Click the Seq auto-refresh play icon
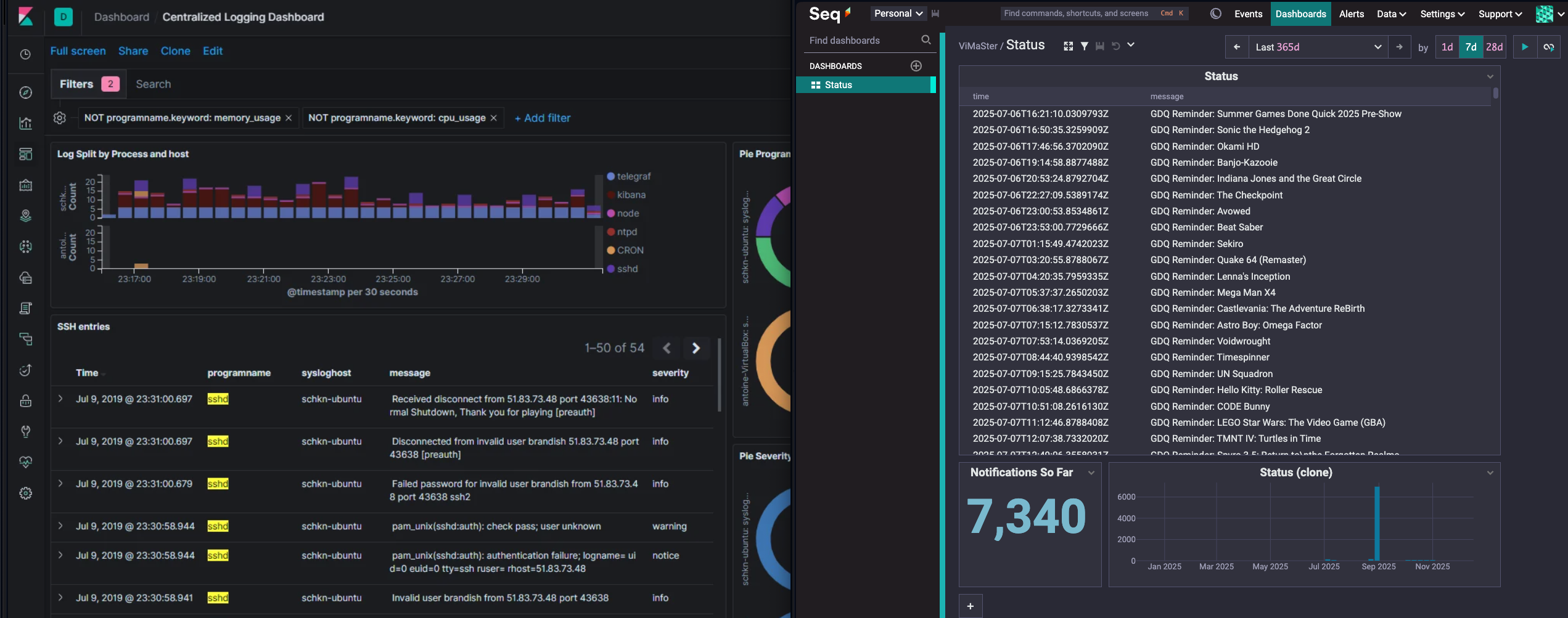1568x618 pixels. coord(1524,47)
